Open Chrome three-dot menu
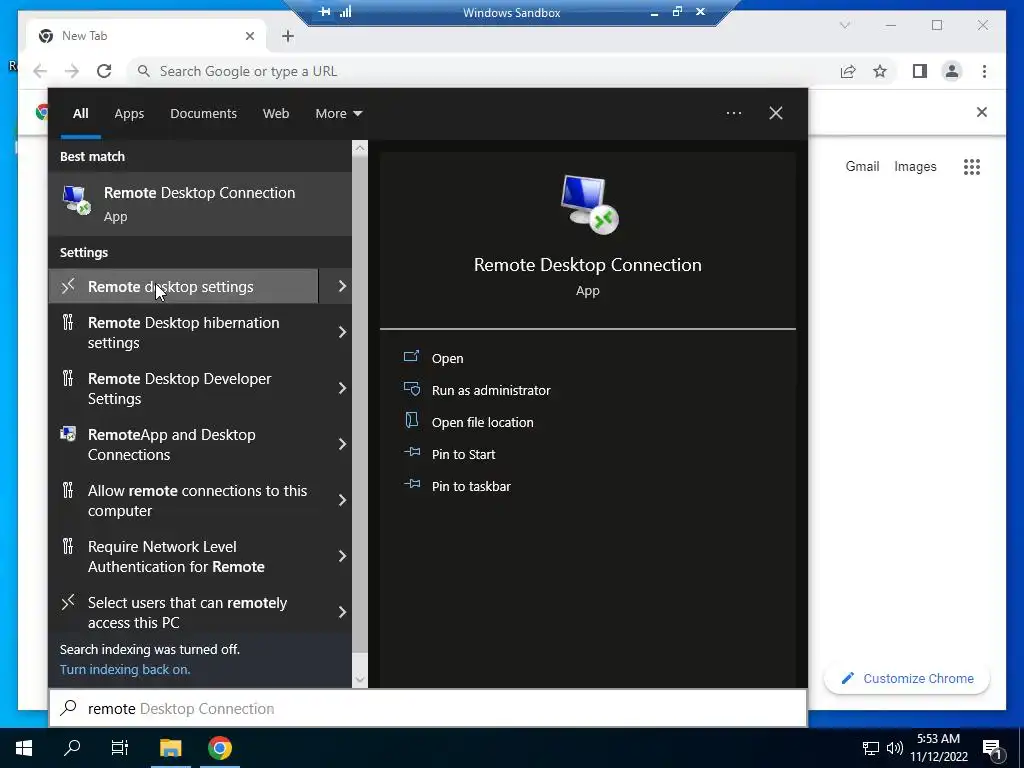The height and width of the screenshot is (768, 1024). 984,71
